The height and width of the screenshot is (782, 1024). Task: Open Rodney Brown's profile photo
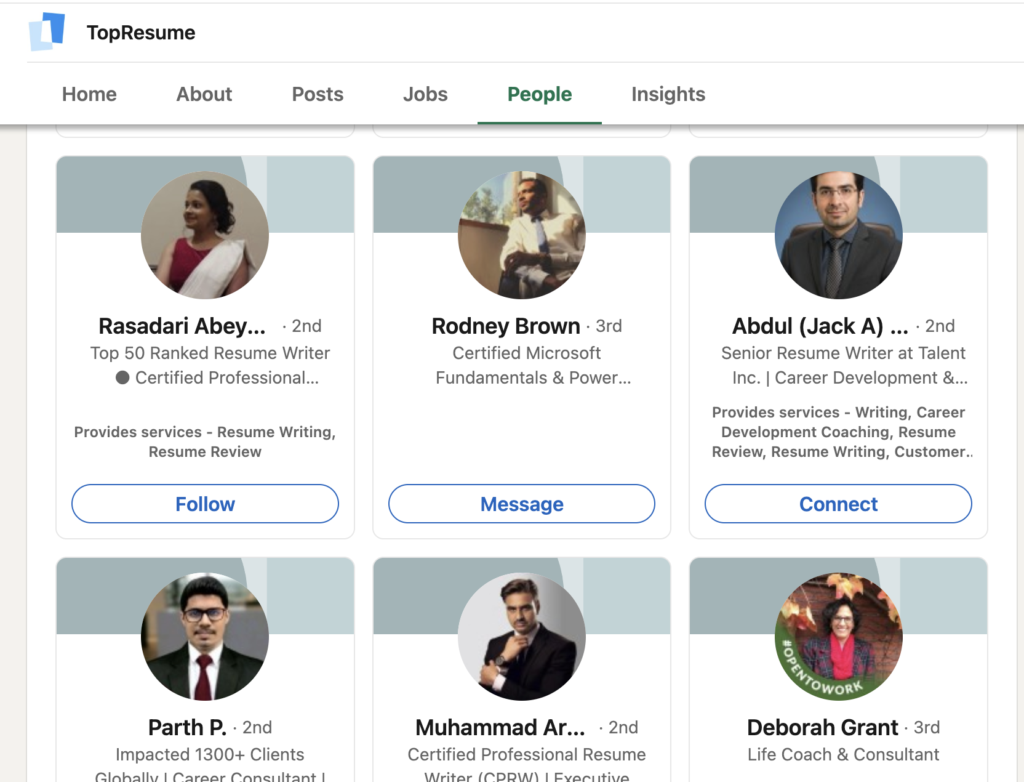point(521,235)
